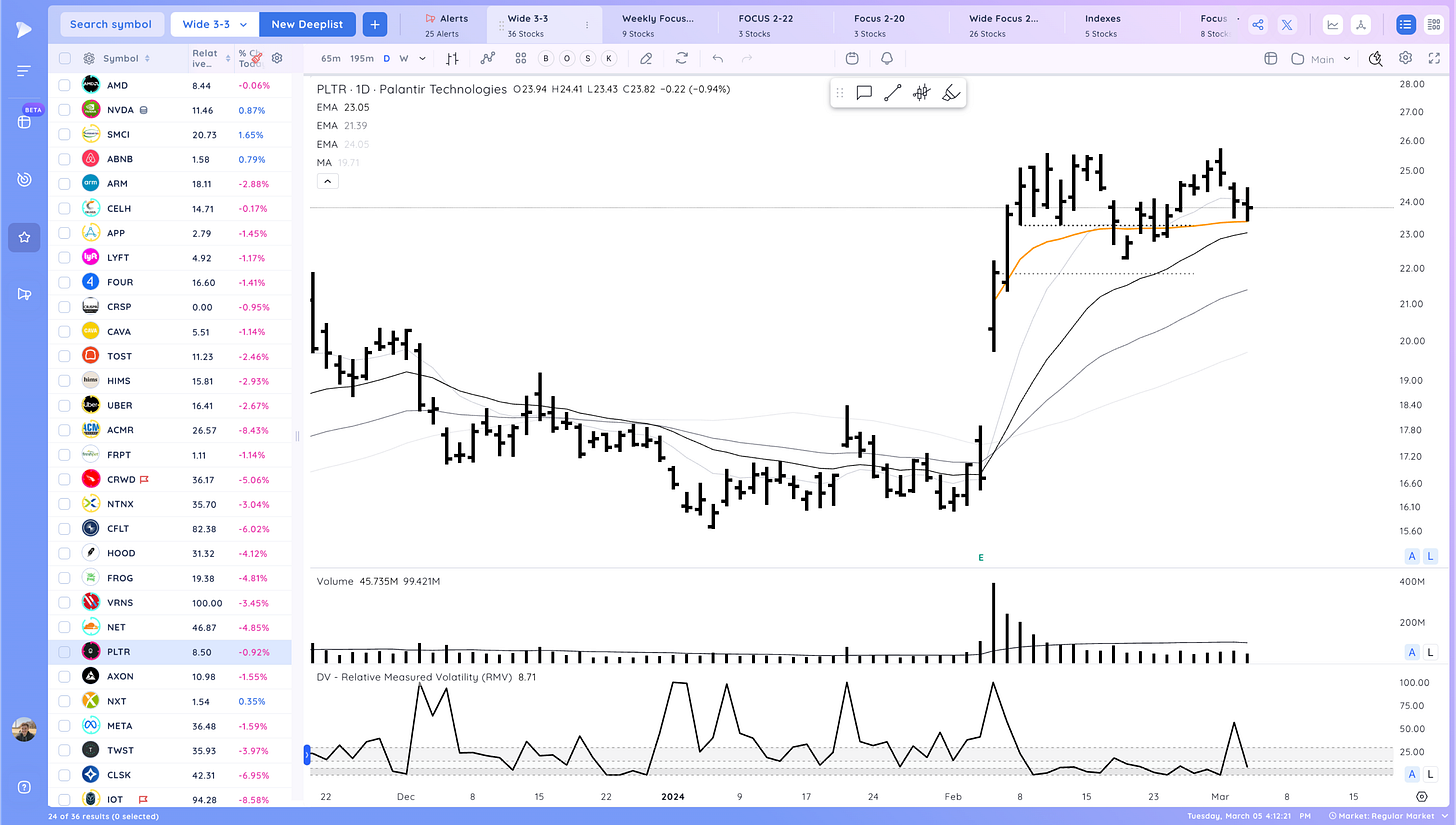Switch to chart-only layout icon
Screen dimensions: 1456x825
(1333, 25)
